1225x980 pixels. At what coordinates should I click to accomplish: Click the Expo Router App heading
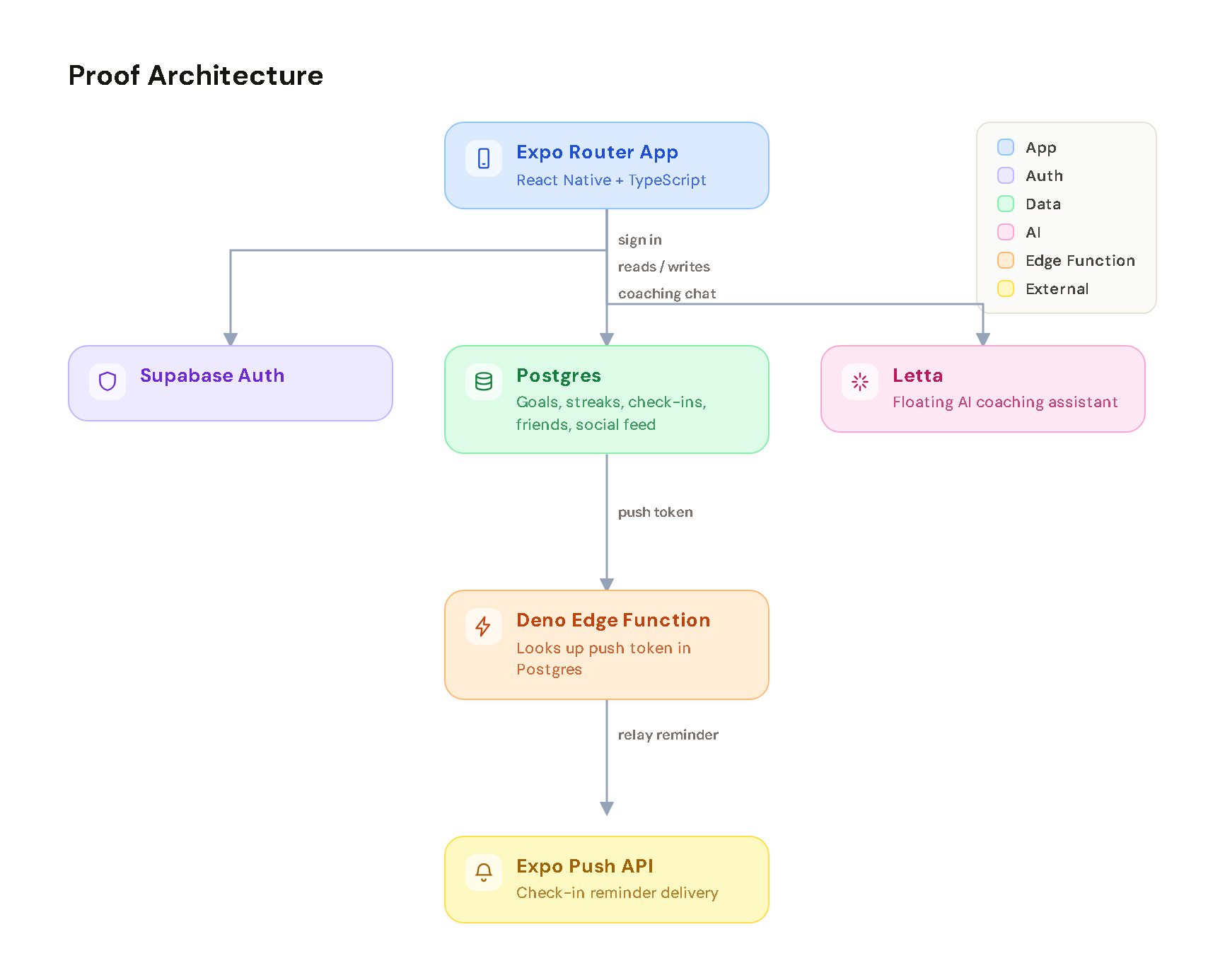click(597, 152)
